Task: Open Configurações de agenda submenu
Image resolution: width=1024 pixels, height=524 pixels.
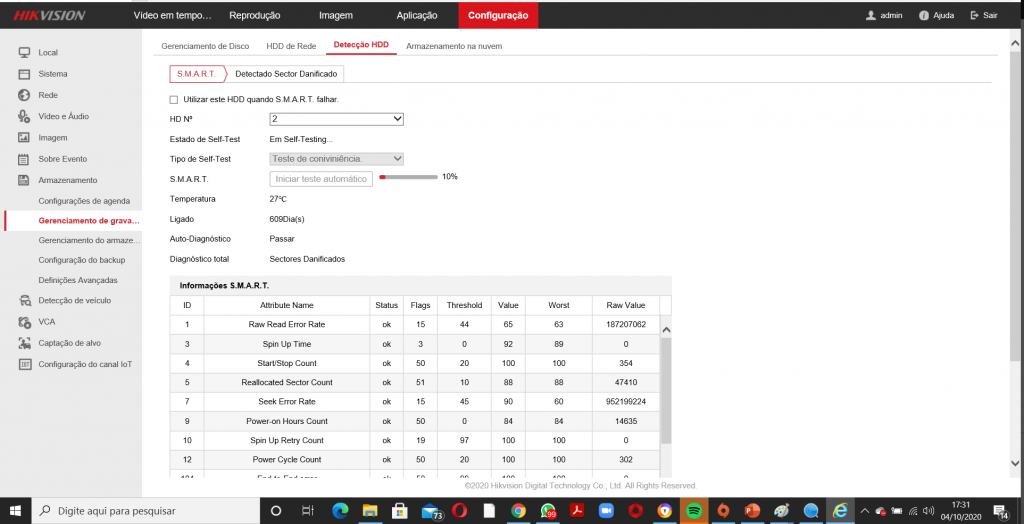Action: click(x=84, y=201)
